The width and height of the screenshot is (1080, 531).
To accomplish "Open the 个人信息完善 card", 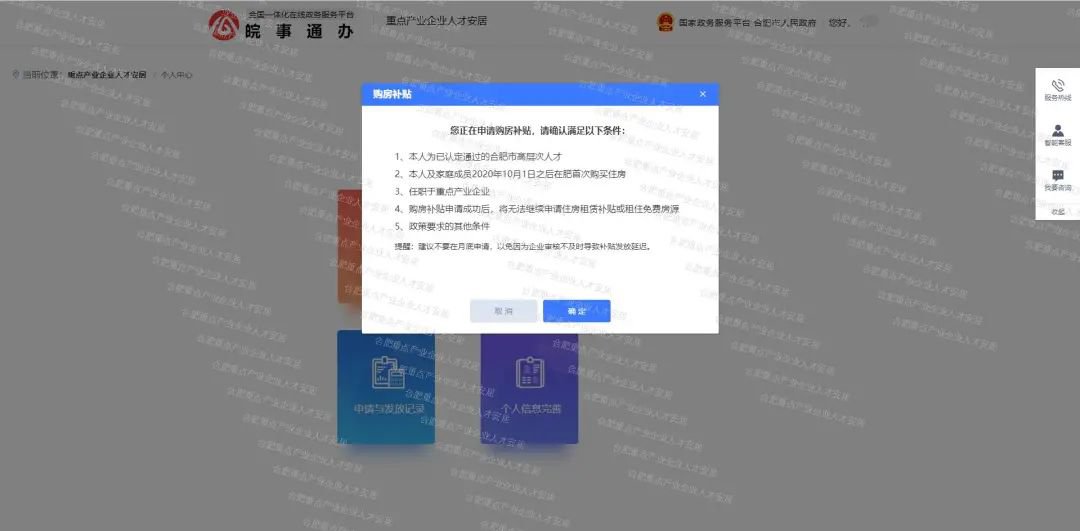I will click(x=530, y=388).
